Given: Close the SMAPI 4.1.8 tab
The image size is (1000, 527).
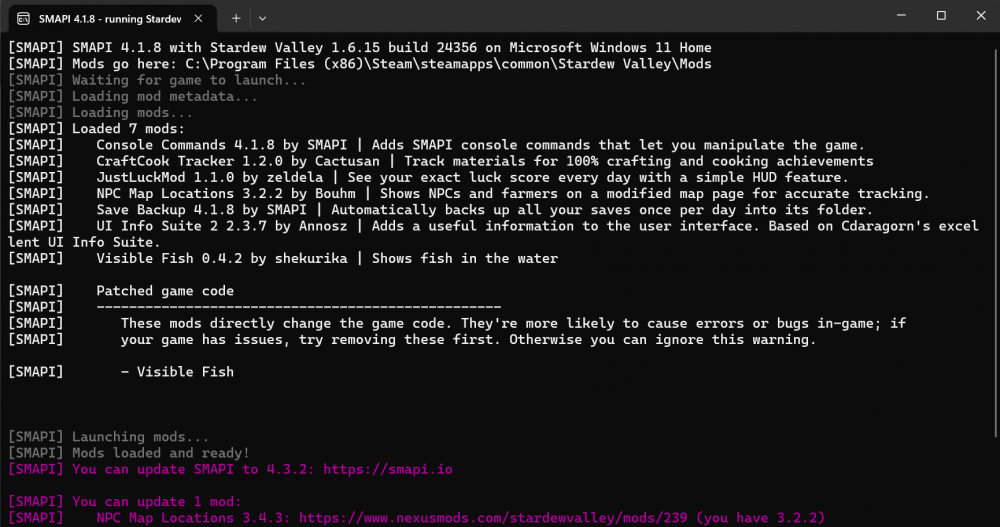Looking at the screenshot, I should (199, 18).
